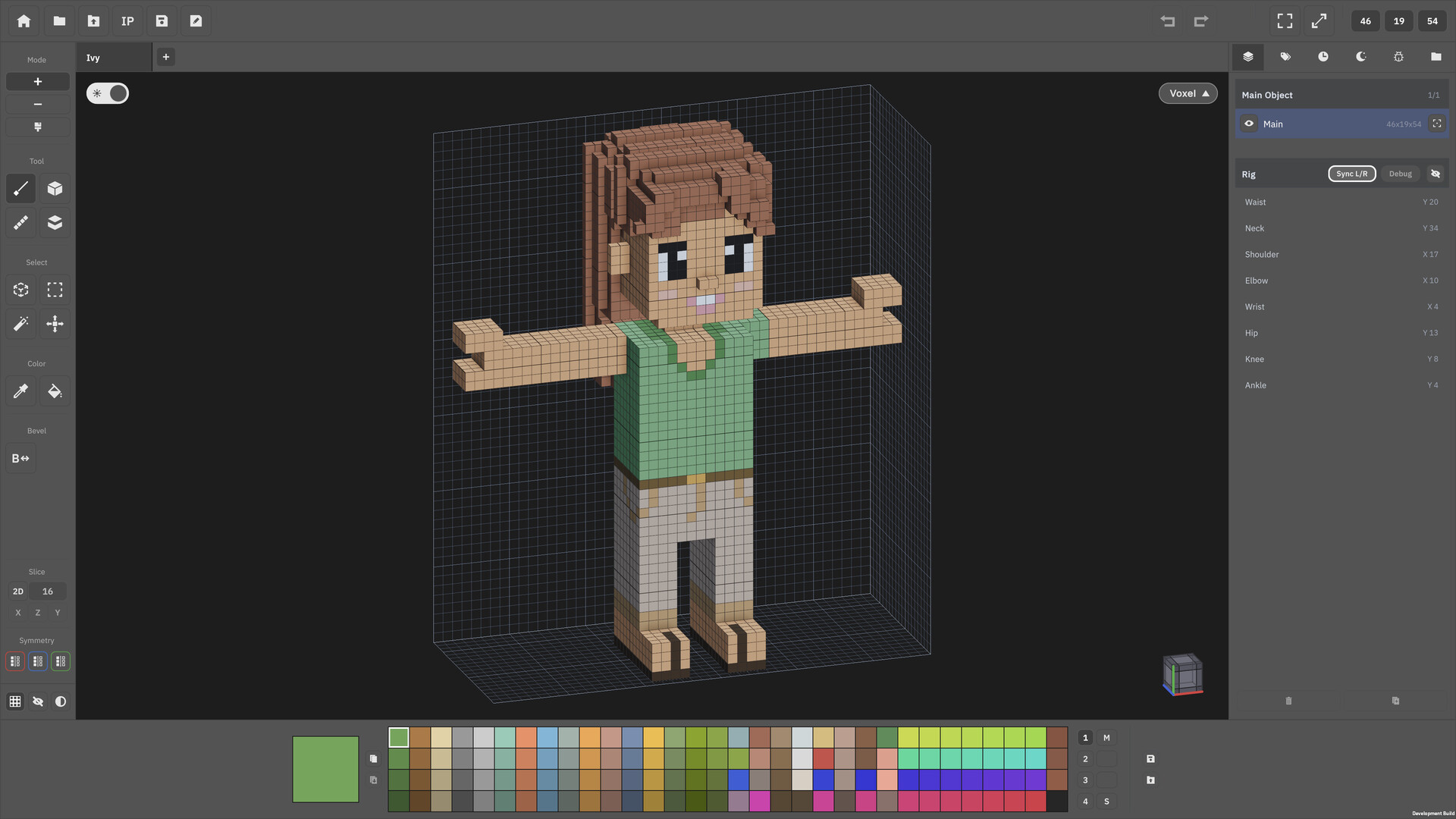
Task: Select the brush line tool
Action: 21,188
